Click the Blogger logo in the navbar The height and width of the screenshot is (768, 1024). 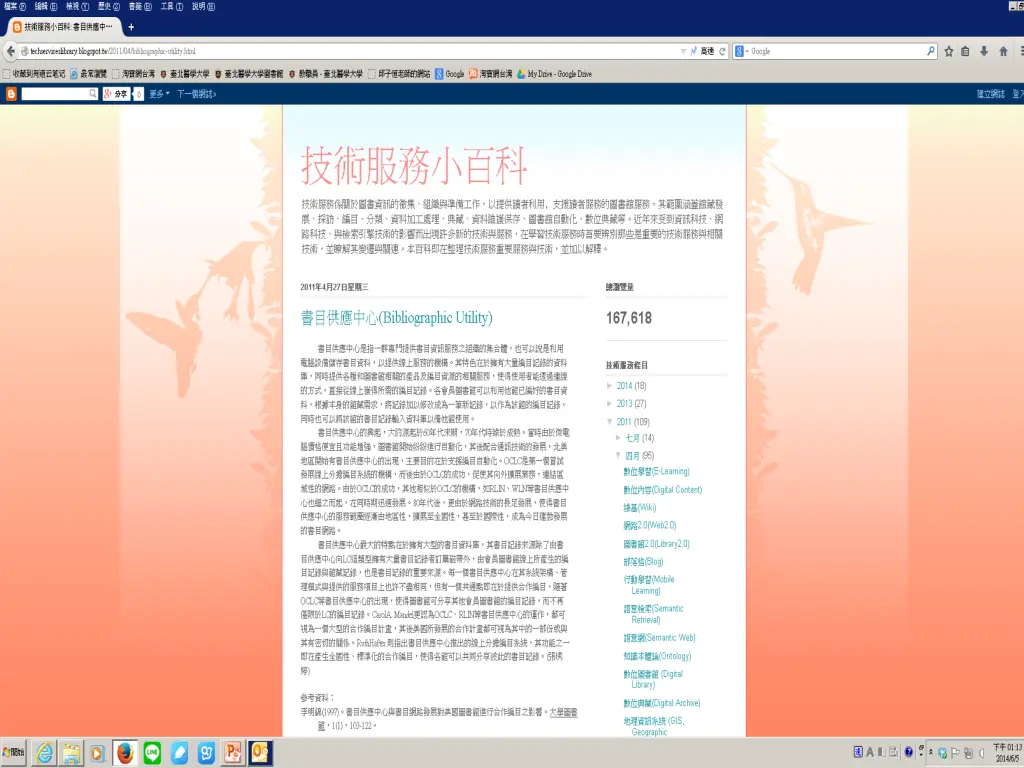[x=11, y=94]
